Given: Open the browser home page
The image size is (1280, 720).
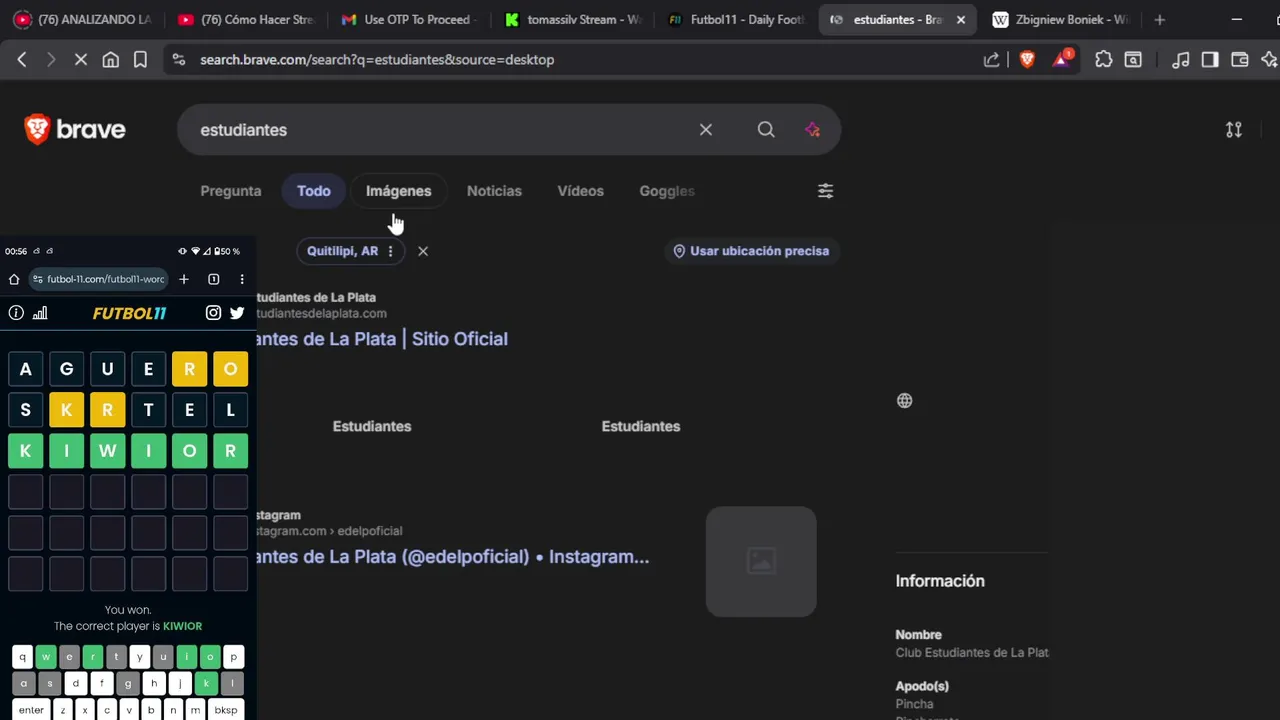Looking at the screenshot, I should click(x=111, y=60).
